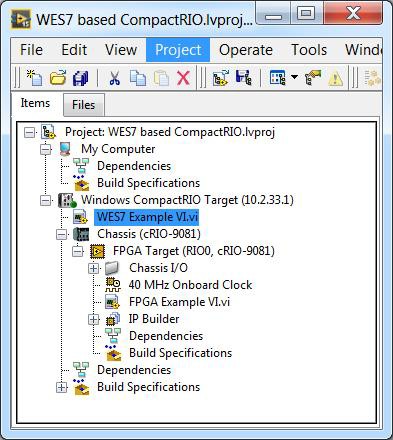The height and width of the screenshot is (440, 393).
Task: Click the FPGA Target chip icon
Action: coord(97,251)
